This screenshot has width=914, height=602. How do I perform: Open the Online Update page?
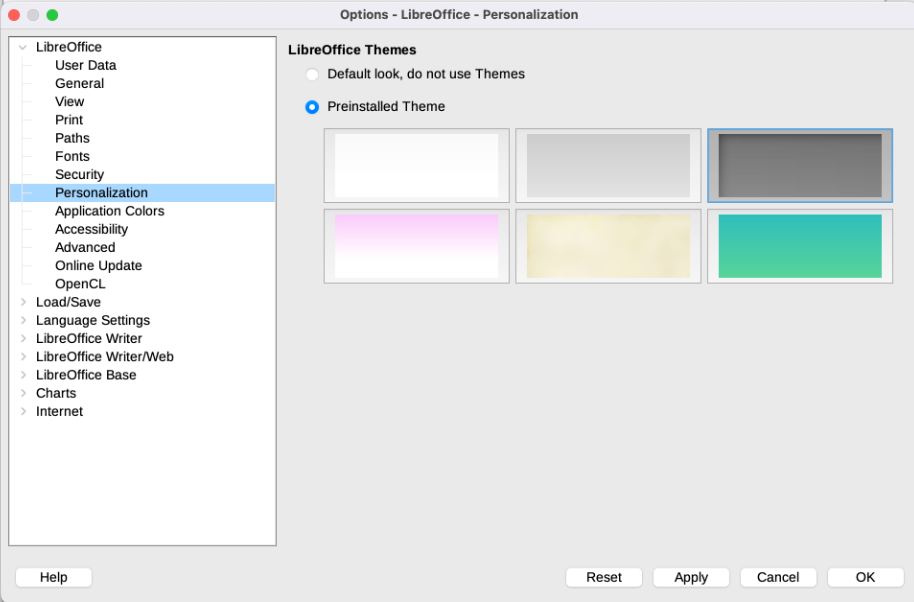99,266
